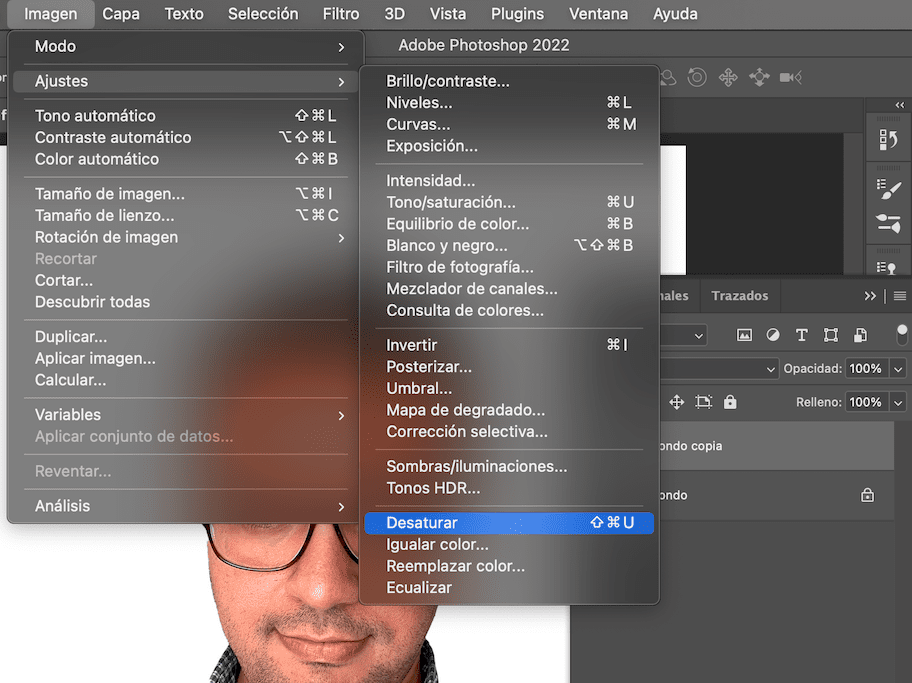Open the Ayuda menu
The image size is (912, 683).
675,14
